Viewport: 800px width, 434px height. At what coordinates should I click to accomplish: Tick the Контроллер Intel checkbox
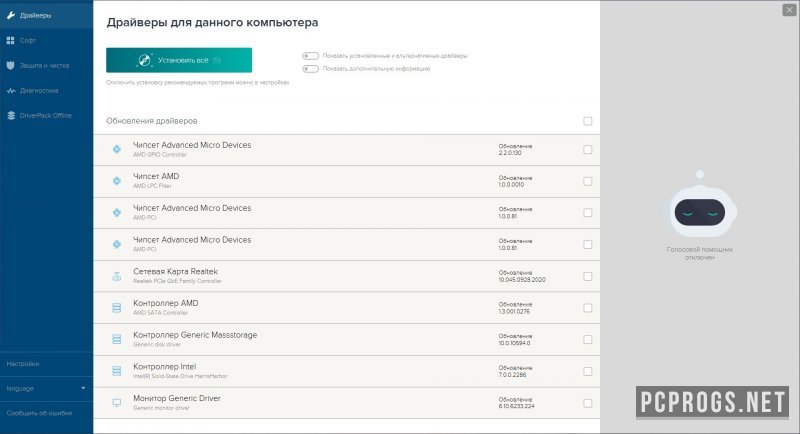tap(588, 371)
